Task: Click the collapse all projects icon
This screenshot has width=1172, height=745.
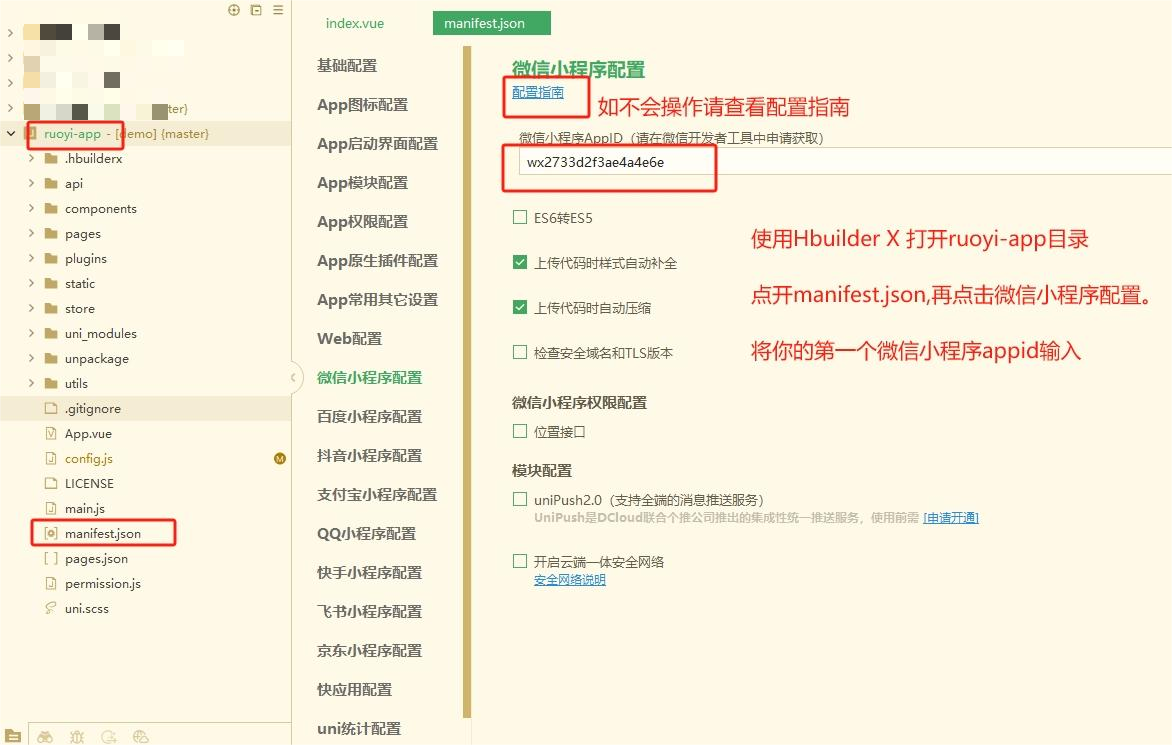Action: [256, 10]
